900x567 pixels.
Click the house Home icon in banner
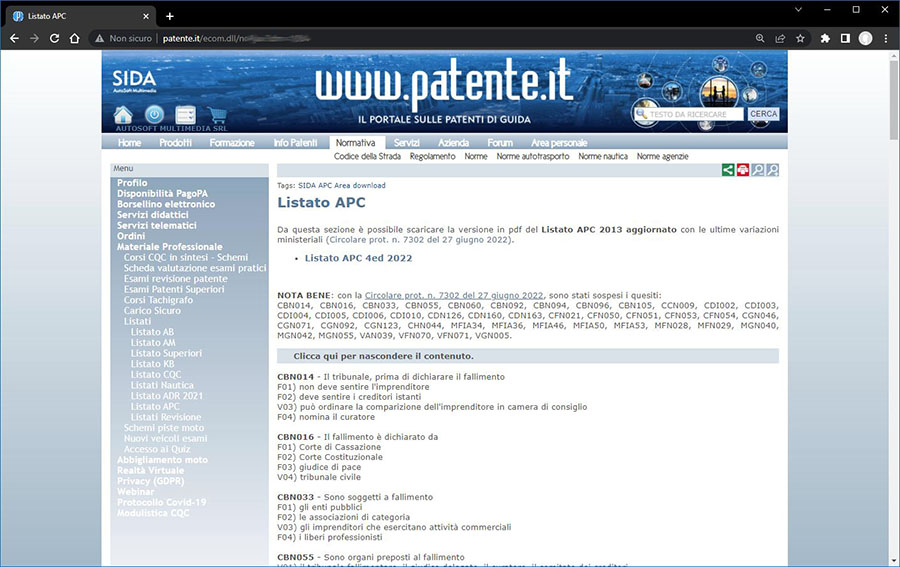(x=123, y=114)
